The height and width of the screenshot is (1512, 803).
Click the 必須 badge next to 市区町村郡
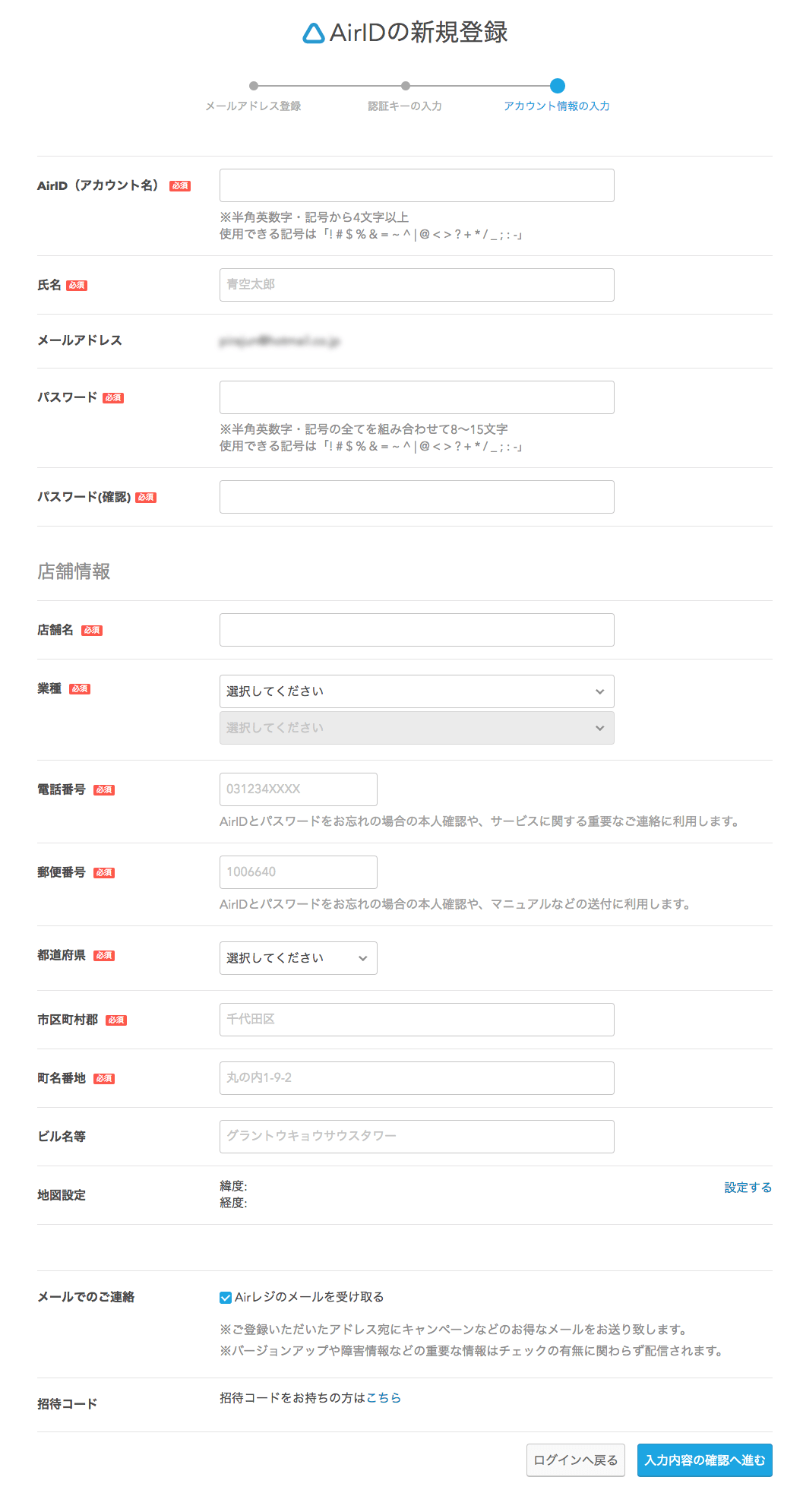tap(116, 1020)
